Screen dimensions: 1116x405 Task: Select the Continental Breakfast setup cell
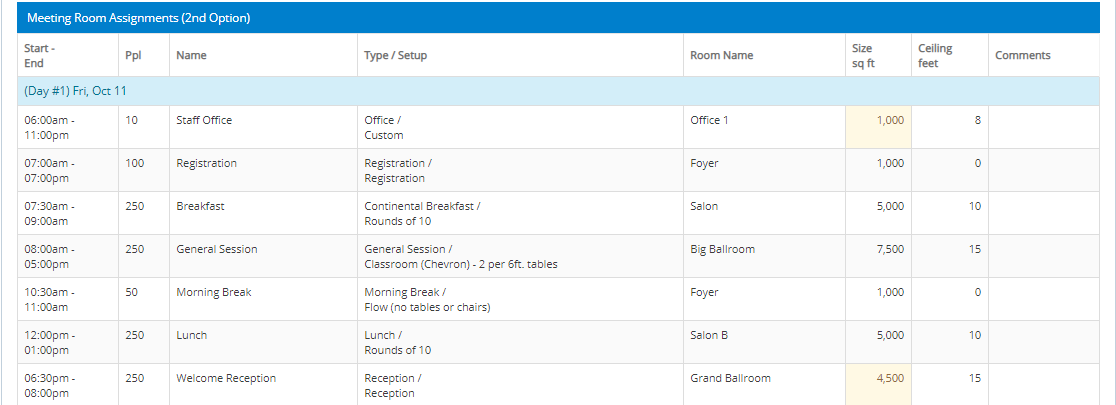tap(422, 213)
